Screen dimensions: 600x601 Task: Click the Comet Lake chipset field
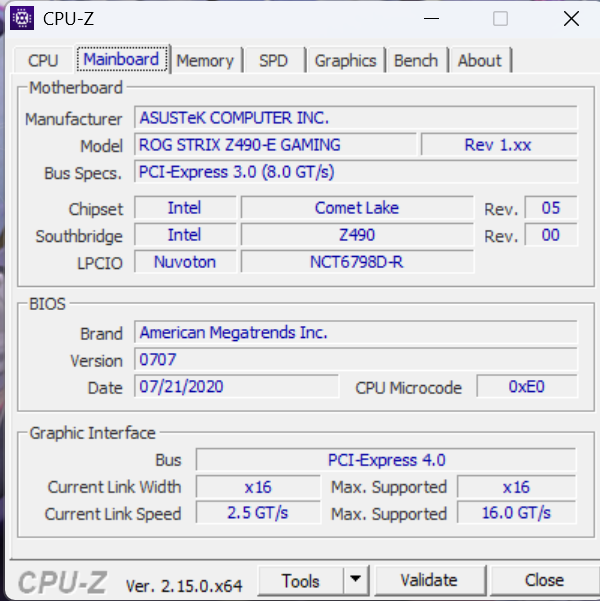(x=357, y=208)
